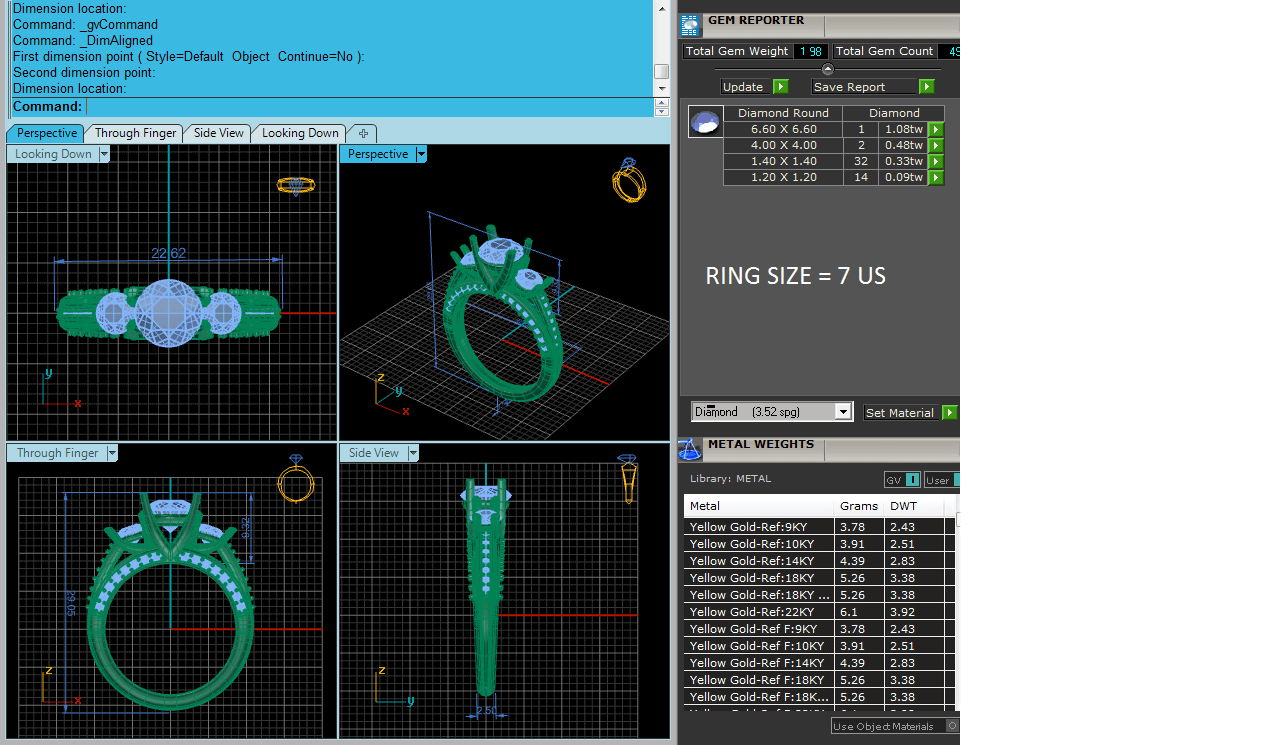Switch to the Side View tab
The width and height of the screenshot is (1274, 745).
coord(218,133)
